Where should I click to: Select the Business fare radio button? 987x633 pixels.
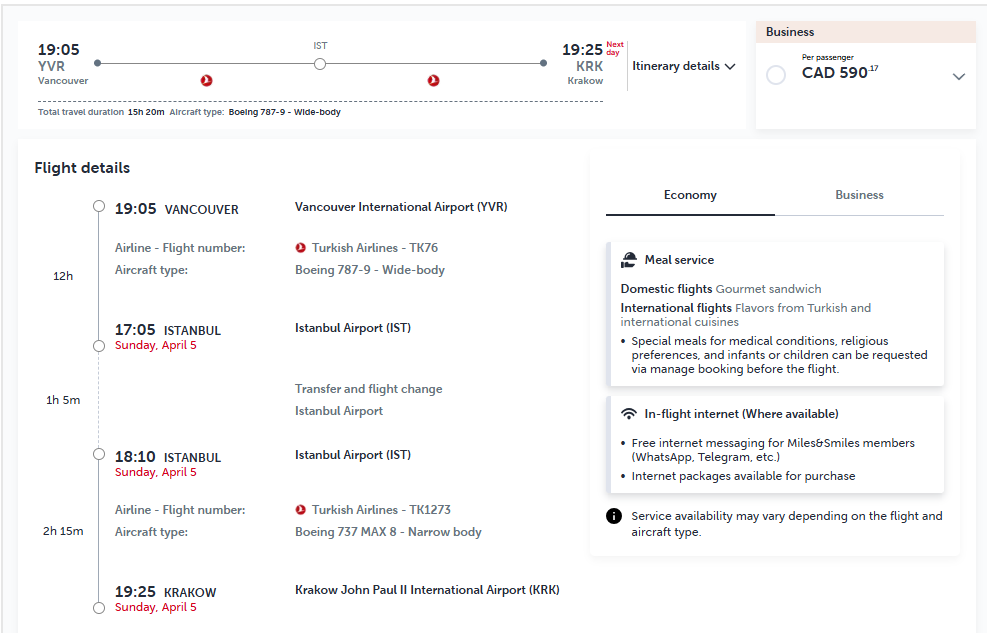(x=776, y=75)
